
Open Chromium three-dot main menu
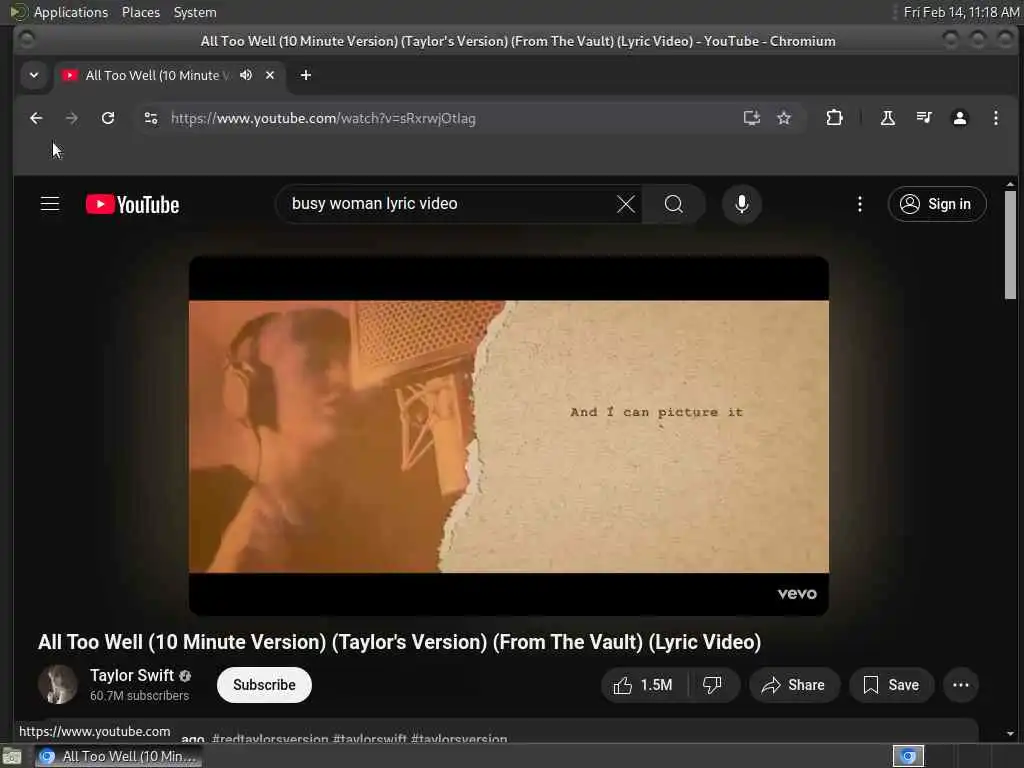pos(995,118)
